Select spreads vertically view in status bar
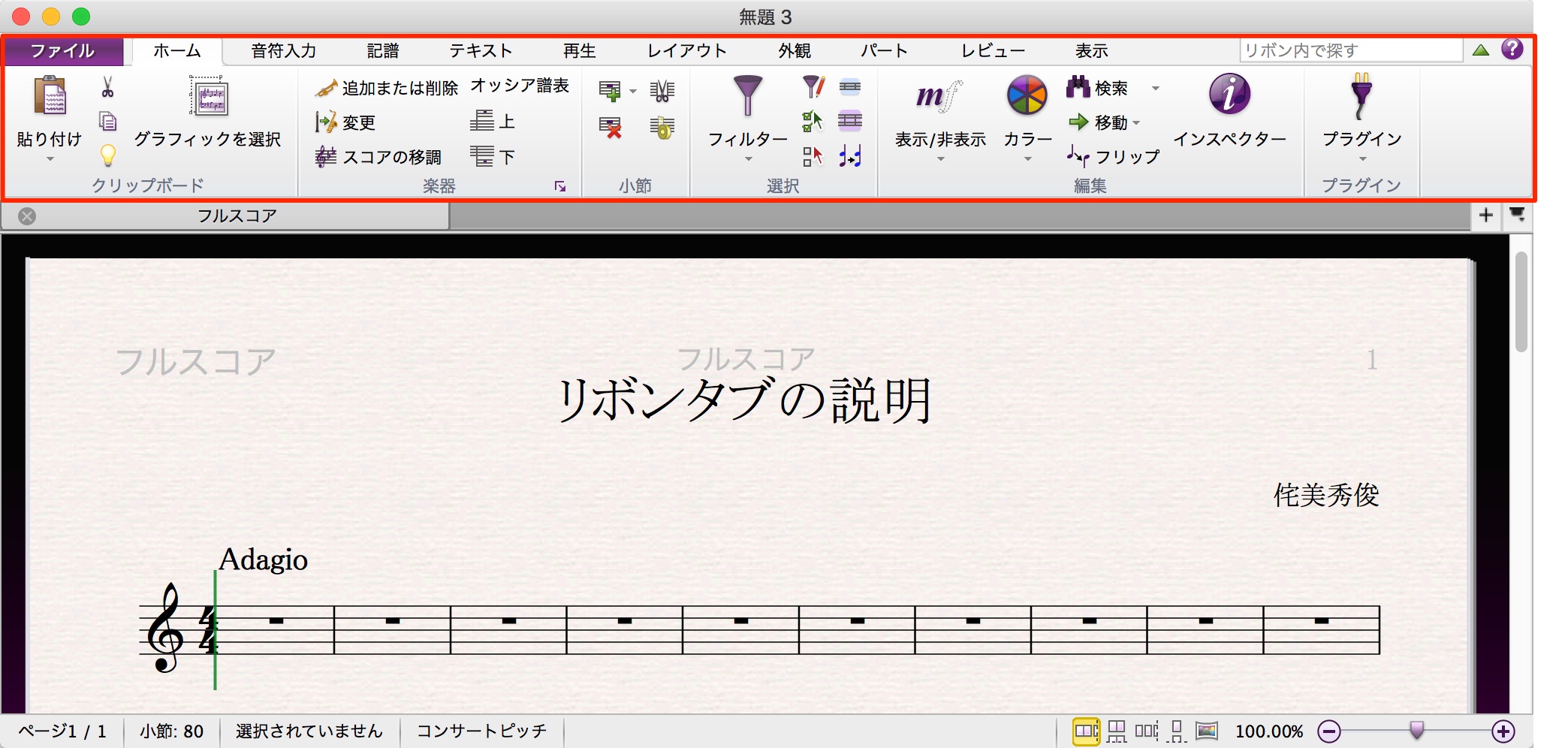Screen dimensions: 1568x748 click(x=1117, y=731)
